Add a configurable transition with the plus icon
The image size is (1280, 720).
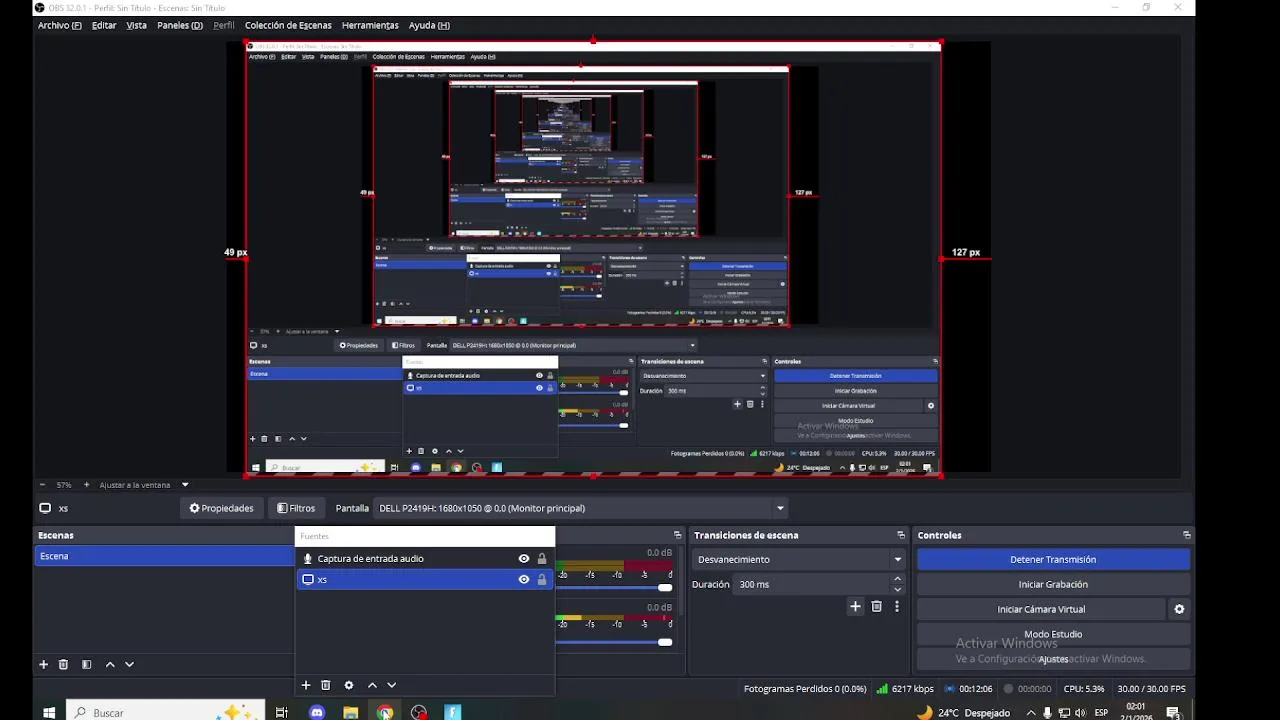[855, 606]
